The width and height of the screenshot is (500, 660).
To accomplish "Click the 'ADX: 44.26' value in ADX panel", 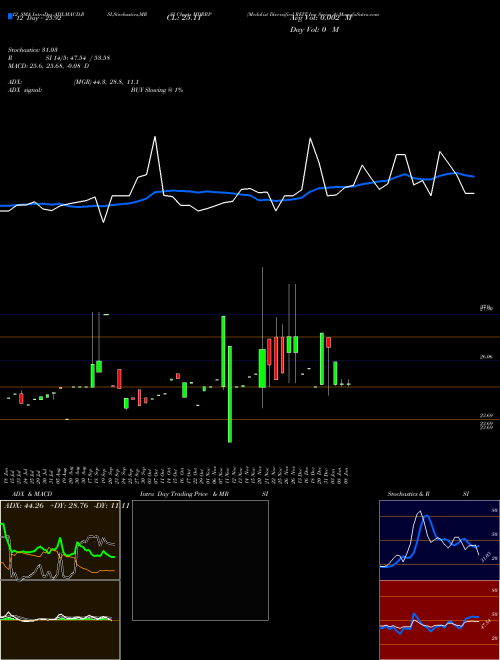I will pyautogui.click(x=24, y=506).
